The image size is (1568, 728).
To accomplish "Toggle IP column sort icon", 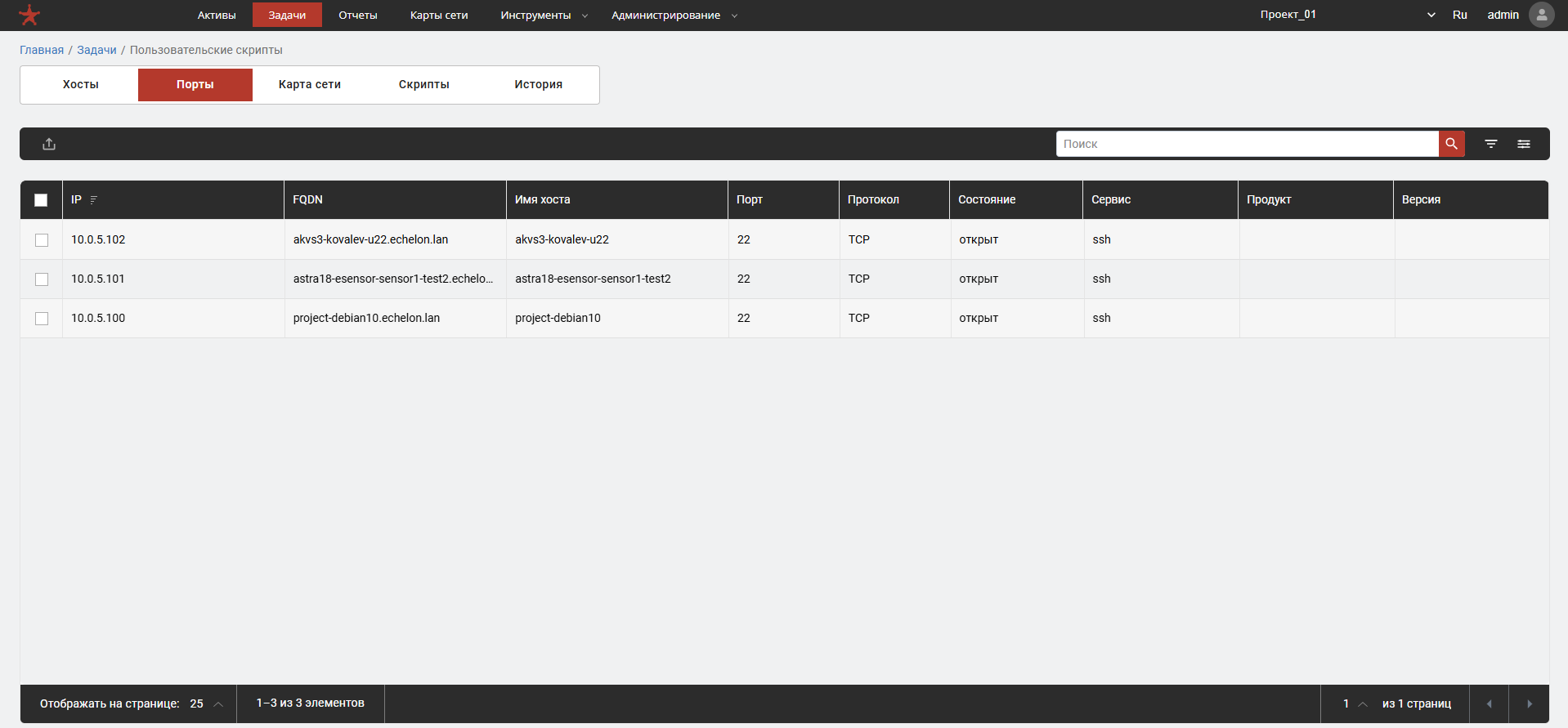I will pyautogui.click(x=94, y=199).
